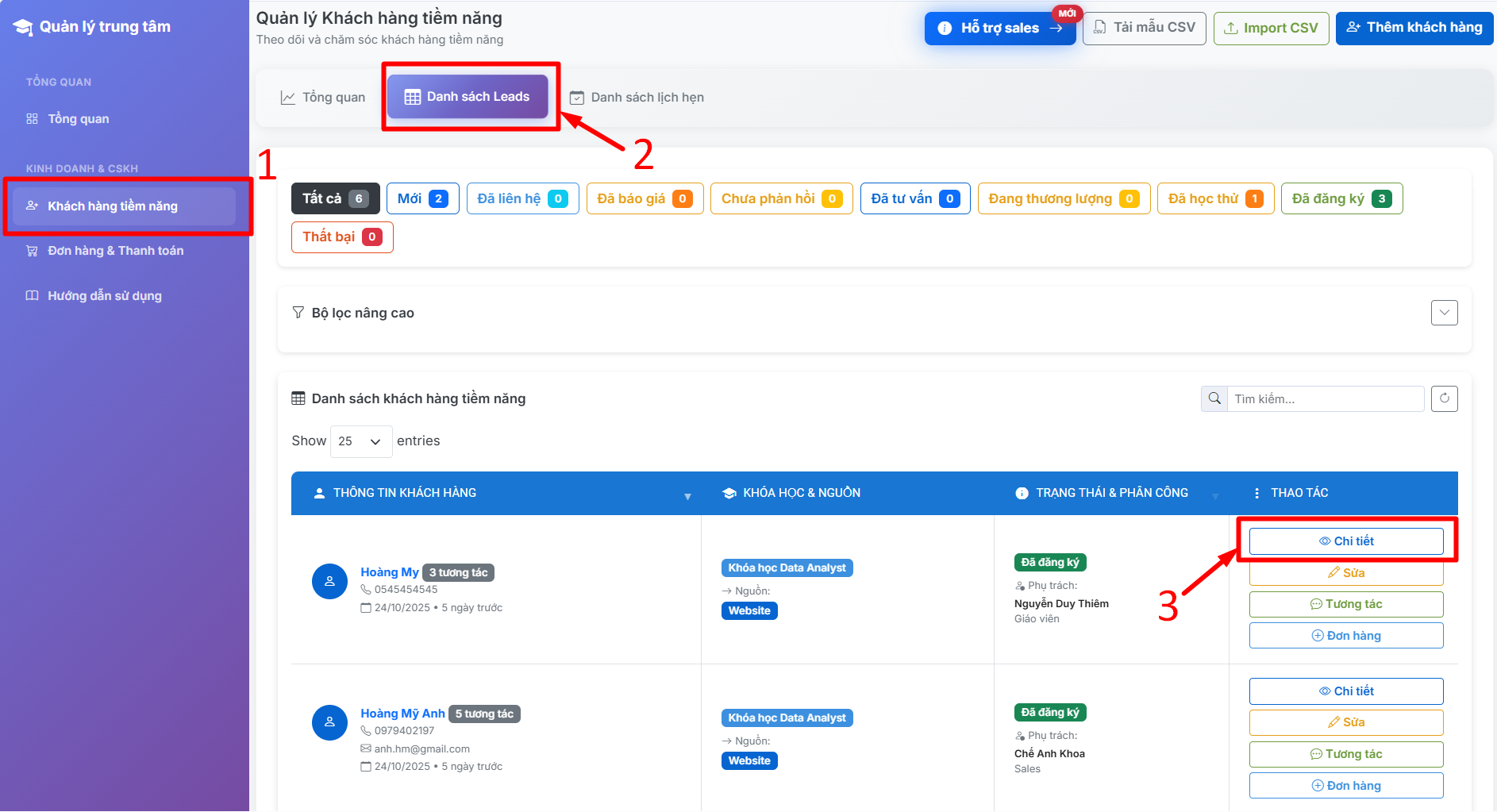The image size is (1497, 812).
Task: Expand the Bộ lọc nâng cao panel
Action: point(1444,313)
